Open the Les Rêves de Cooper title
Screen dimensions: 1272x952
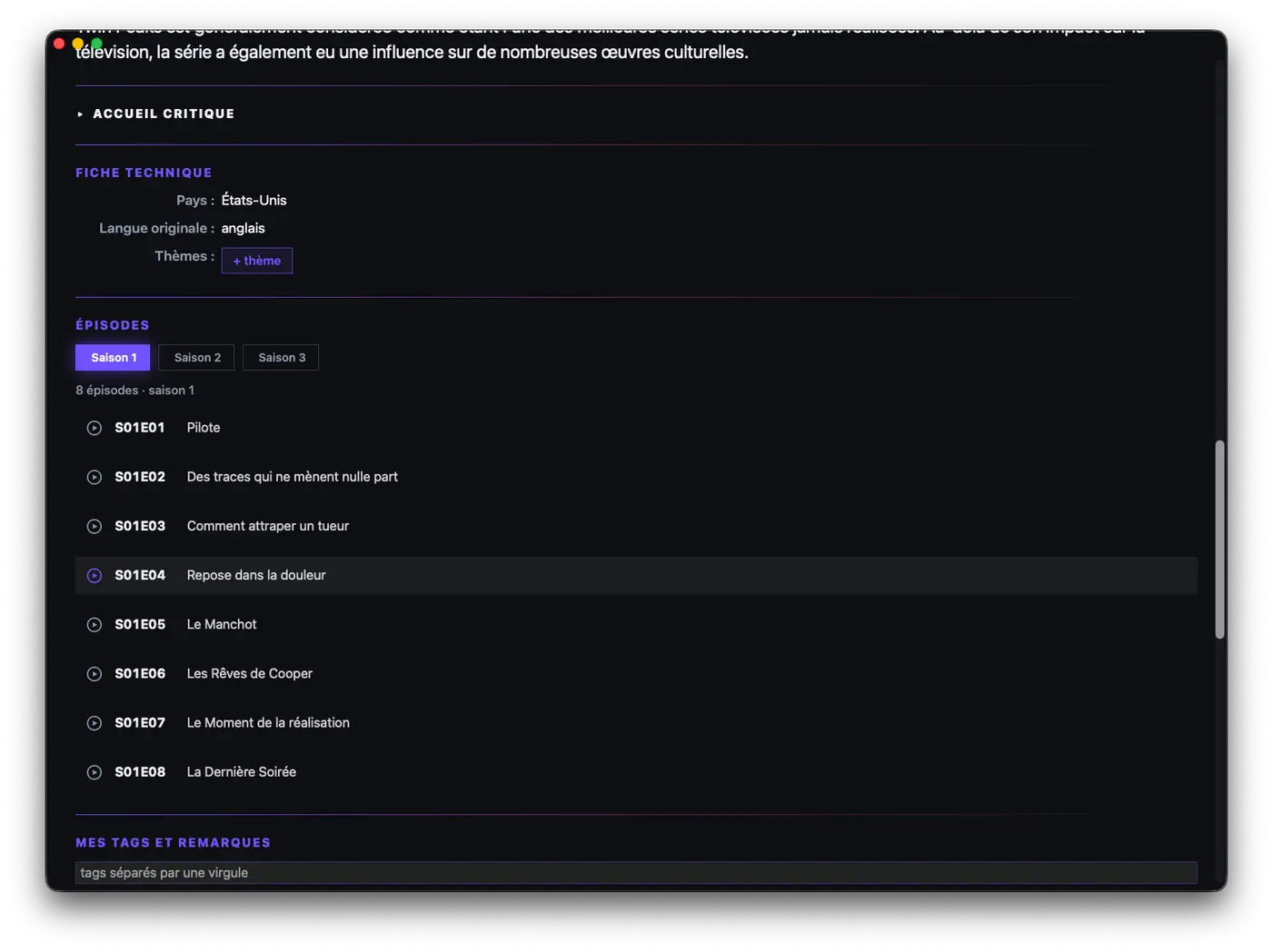(250, 674)
